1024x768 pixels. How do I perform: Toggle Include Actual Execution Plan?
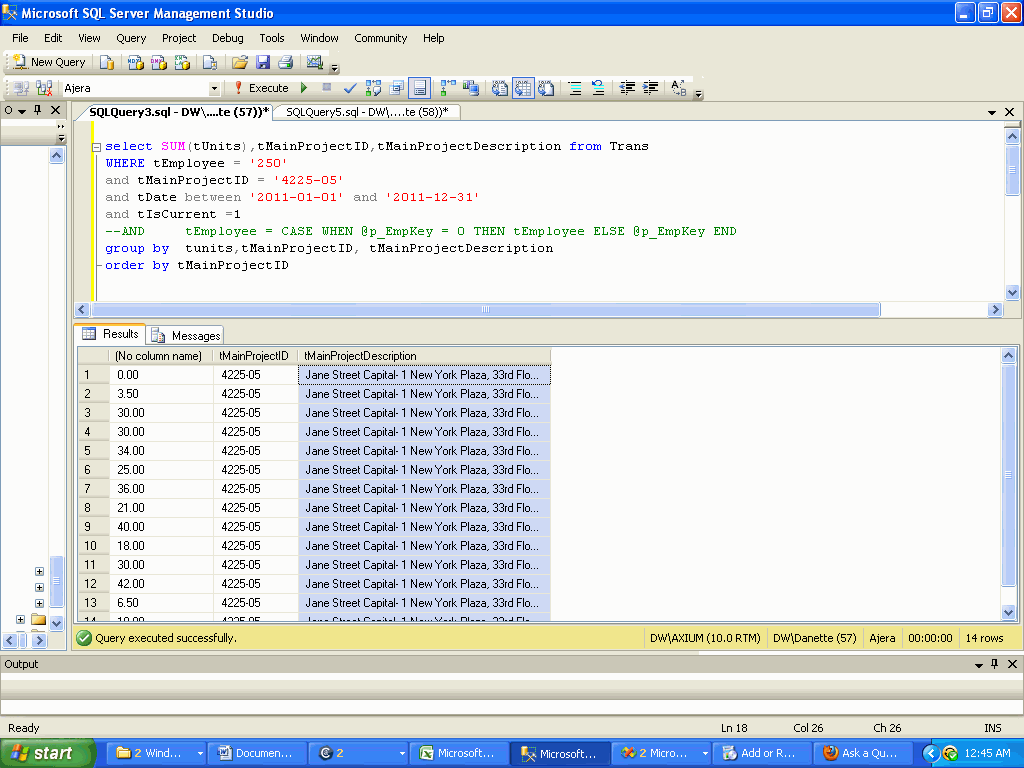pos(444,88)
